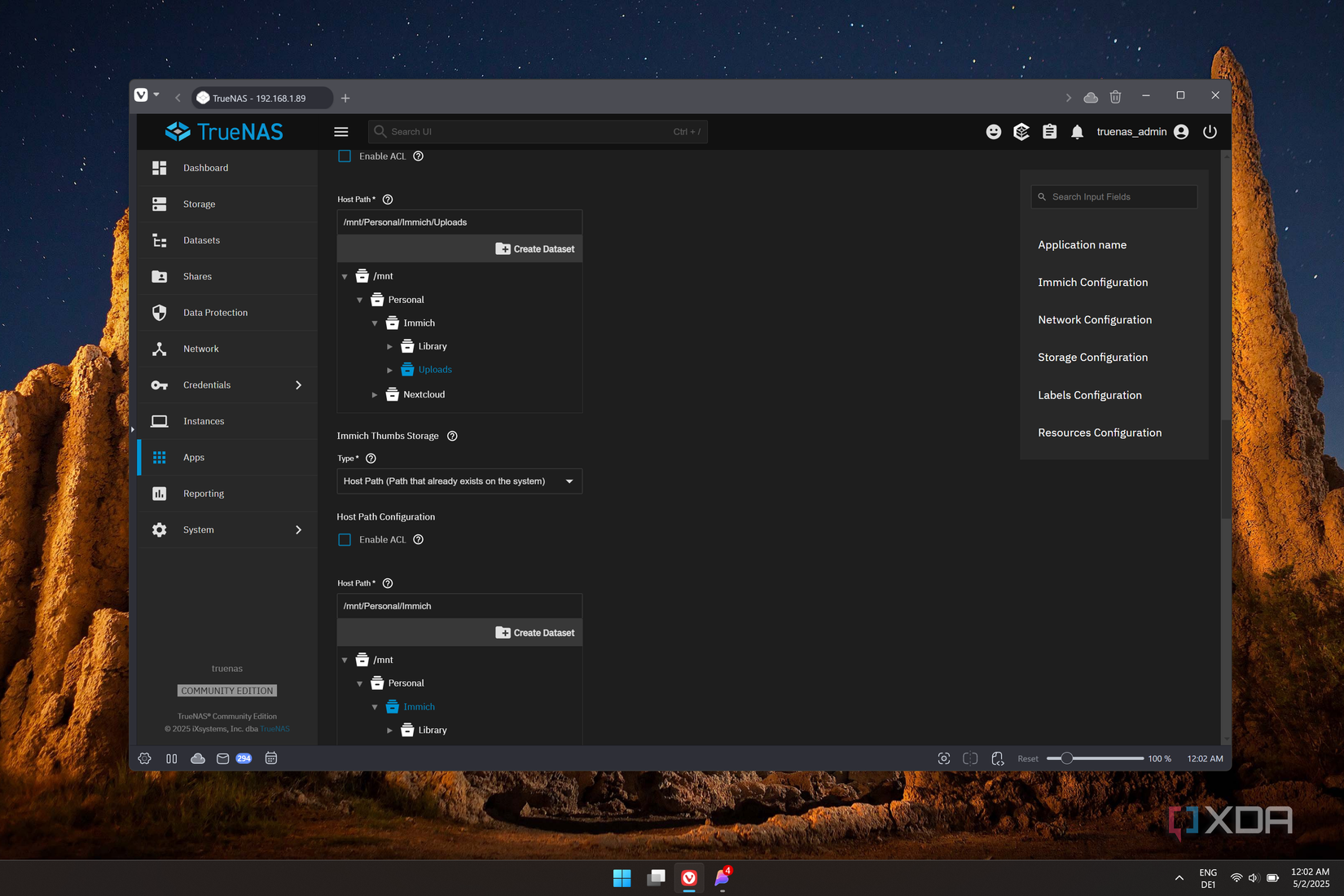Image resolution: width=1344 pixels, height=896 pixels.
Task: Open the Vivaldi closed tabs trash icon
Action: (x=1116, y=97)
